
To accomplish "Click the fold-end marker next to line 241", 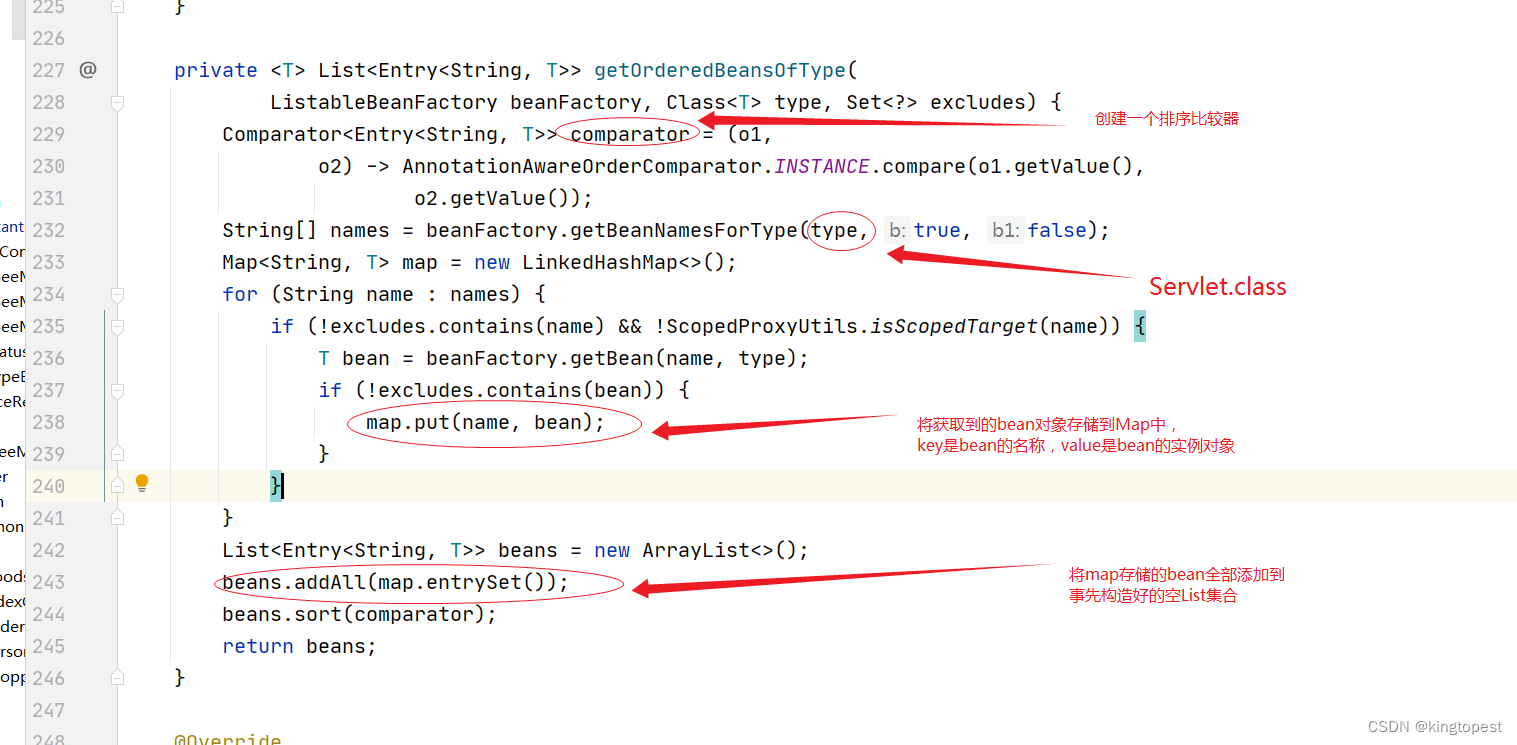I will [x=117, y=518].
